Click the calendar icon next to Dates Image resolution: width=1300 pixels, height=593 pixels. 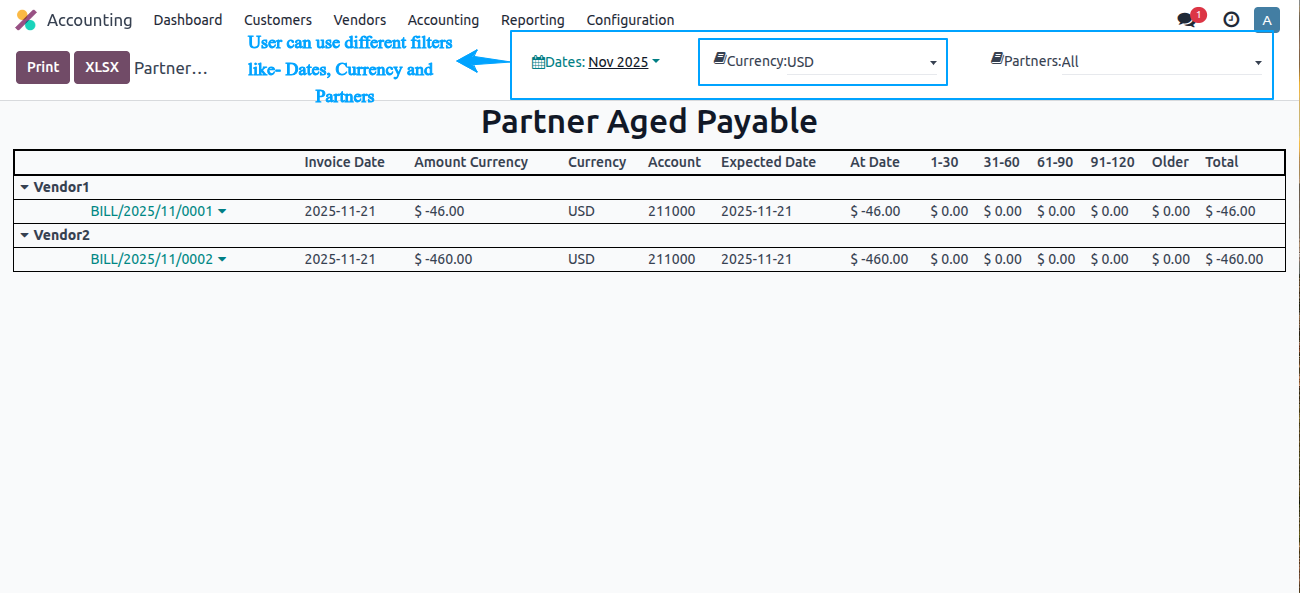coord(538,62)
